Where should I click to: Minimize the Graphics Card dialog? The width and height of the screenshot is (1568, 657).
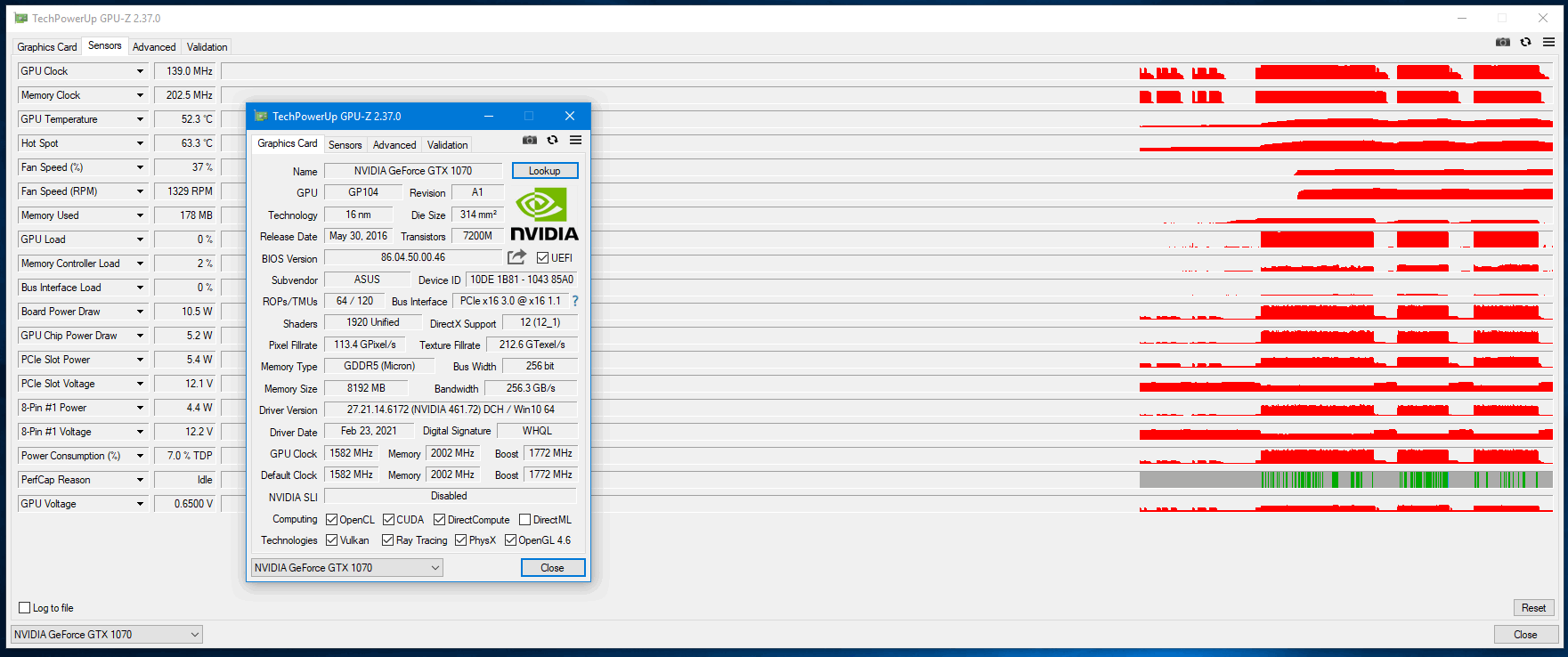(489, 116)
